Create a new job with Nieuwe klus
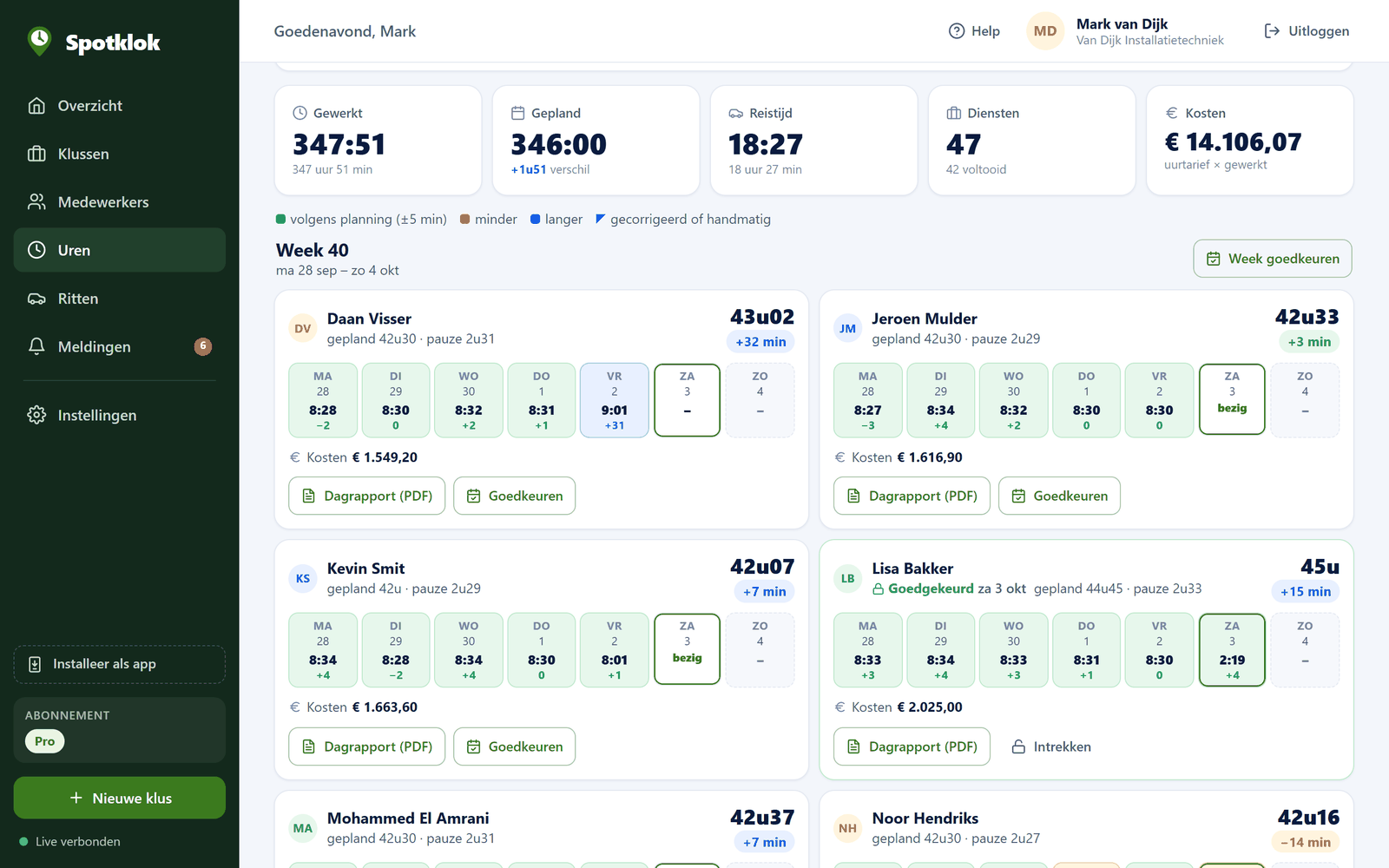 (x=120, y=798)
